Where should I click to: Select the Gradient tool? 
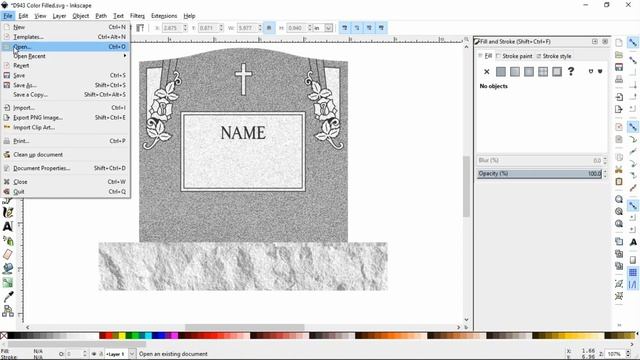[8, 282]
